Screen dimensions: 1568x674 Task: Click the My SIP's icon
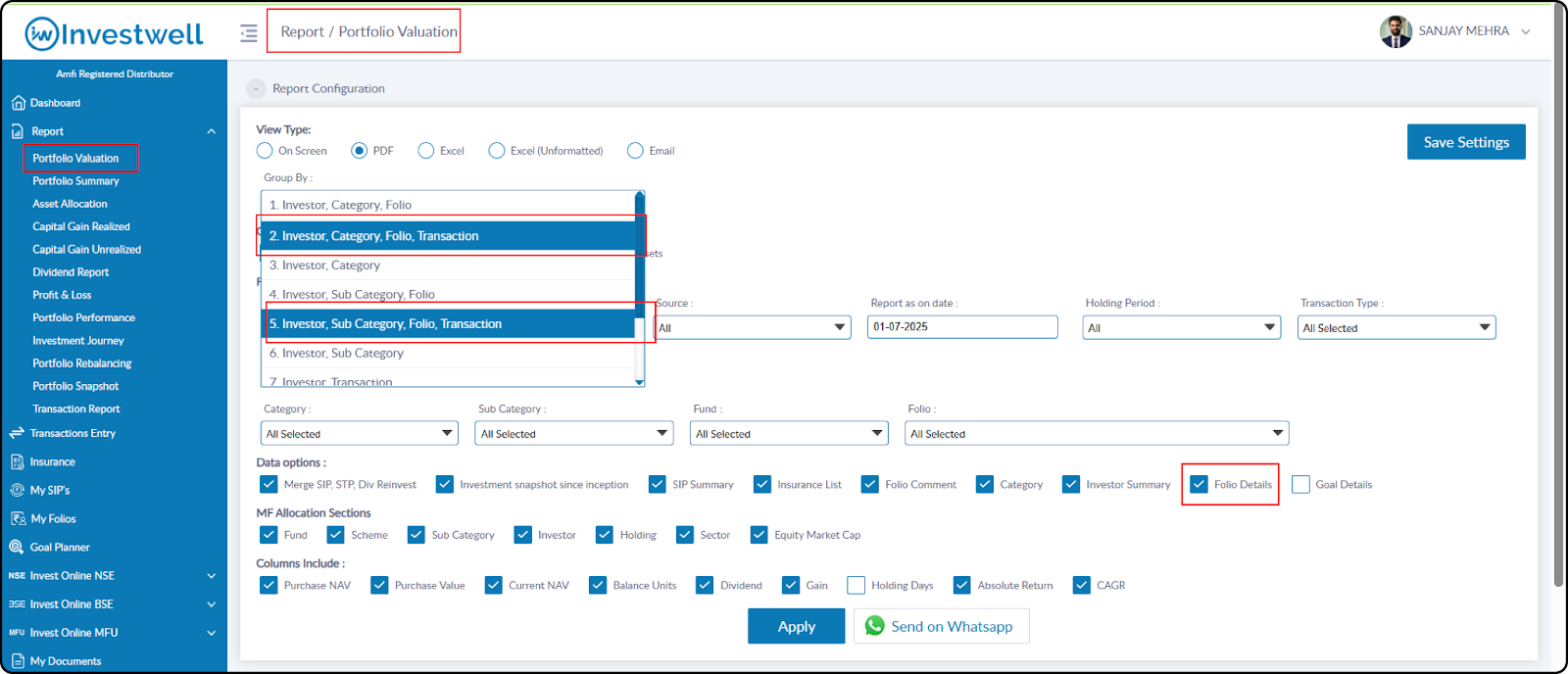(x=18, y=490)
